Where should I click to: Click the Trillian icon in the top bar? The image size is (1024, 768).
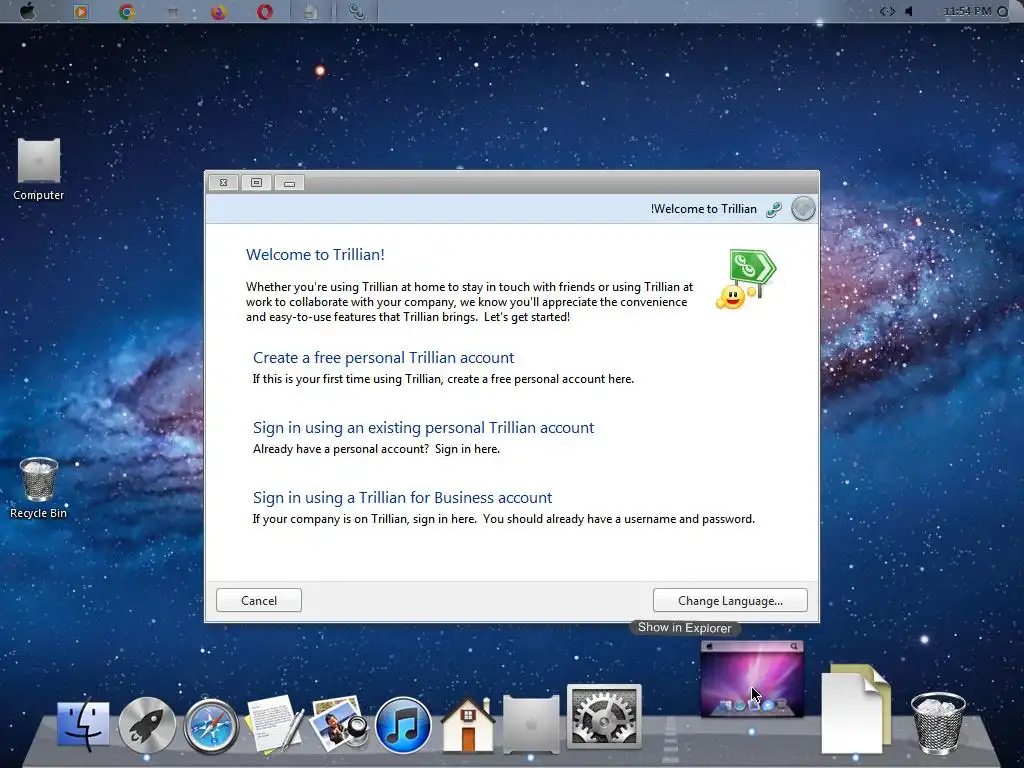pos(357,11)
